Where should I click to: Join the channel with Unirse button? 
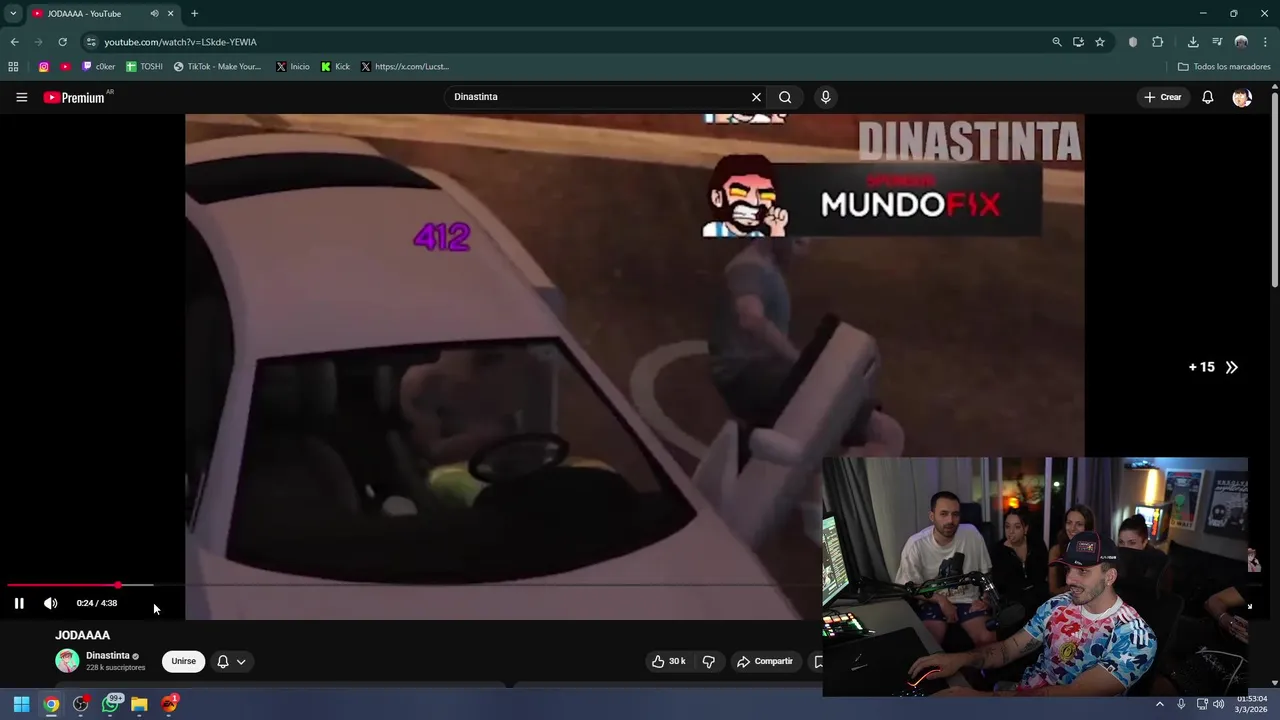tap(183, 661)
